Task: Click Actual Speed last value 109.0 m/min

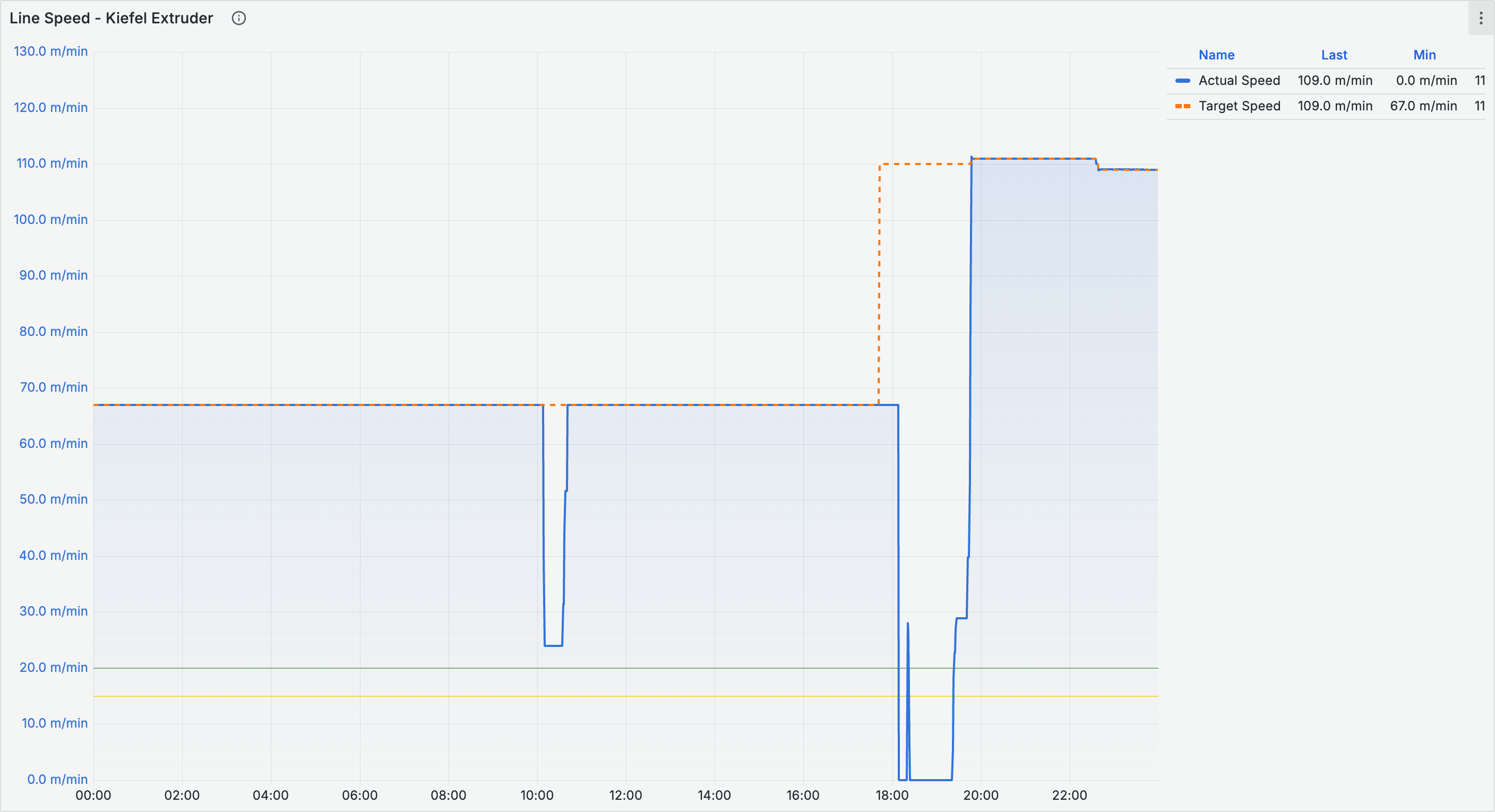Action: [1334, 81]
